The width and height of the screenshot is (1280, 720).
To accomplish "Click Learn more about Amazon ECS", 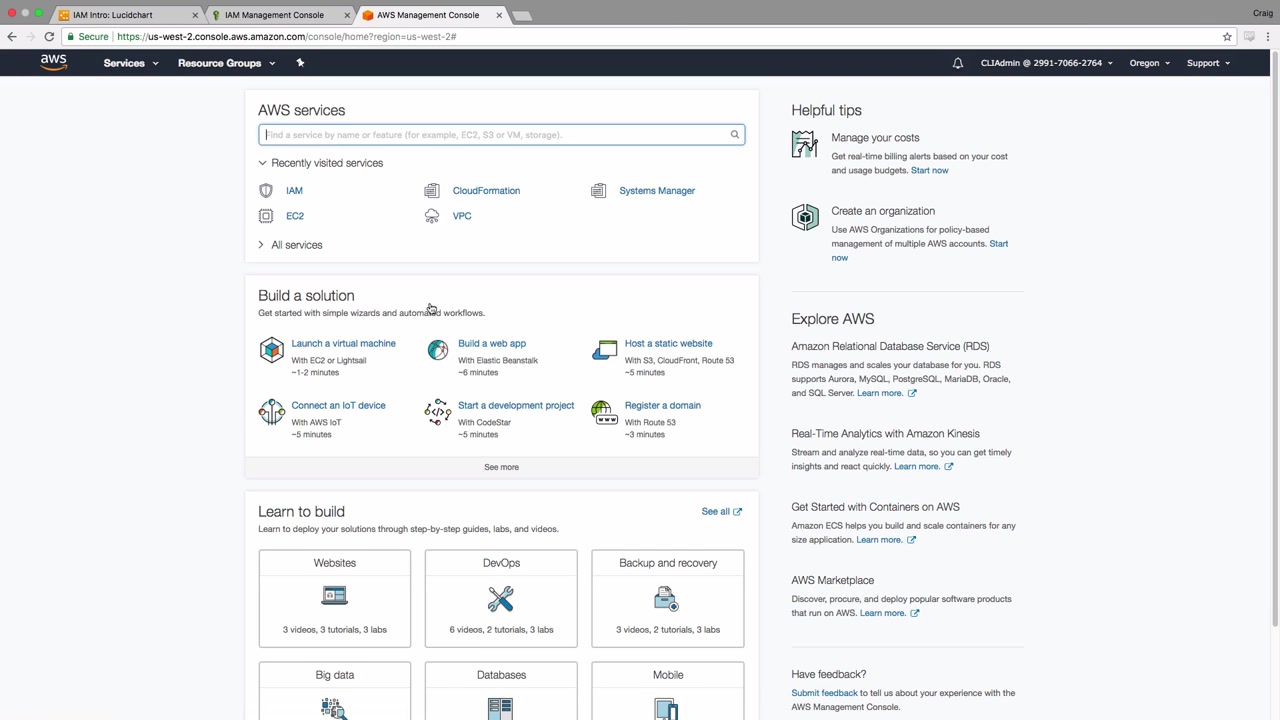I will [x=886, y=540].
